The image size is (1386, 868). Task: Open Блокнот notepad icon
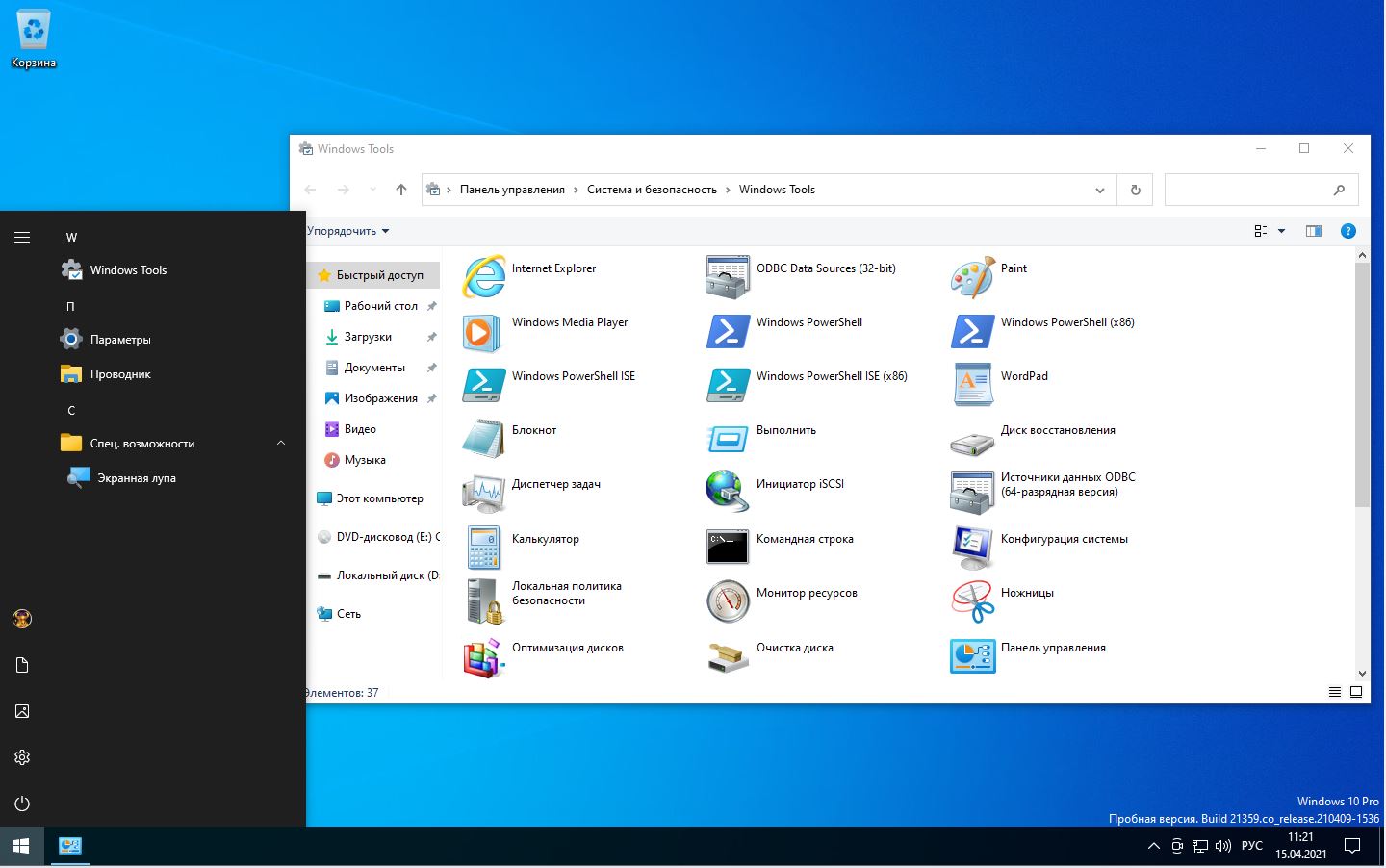tap(483, 439)
